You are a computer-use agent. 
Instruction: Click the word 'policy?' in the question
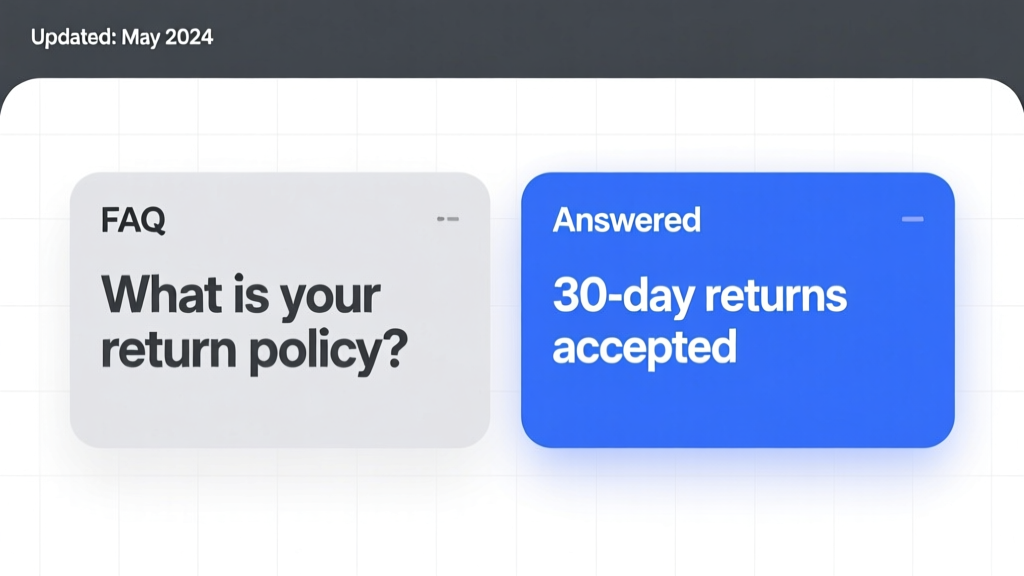[x=328, y=351]
